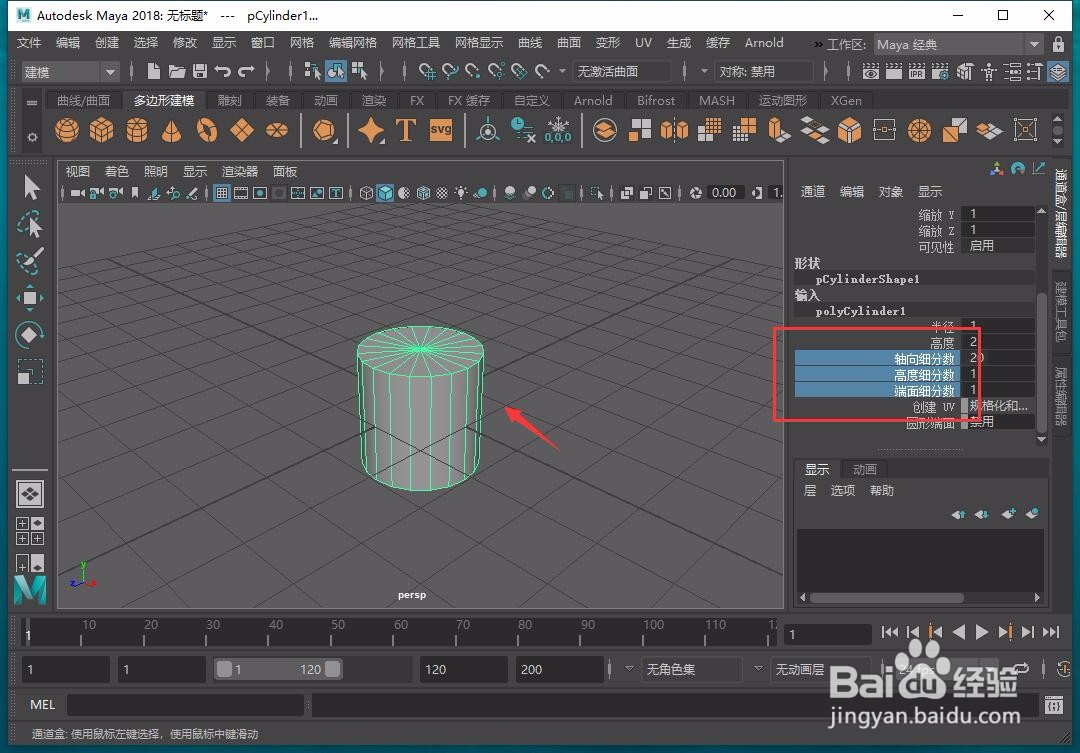Toggle use all lights in viewport
Viewport: 1080px width, 753px height.
coord(461,193)
